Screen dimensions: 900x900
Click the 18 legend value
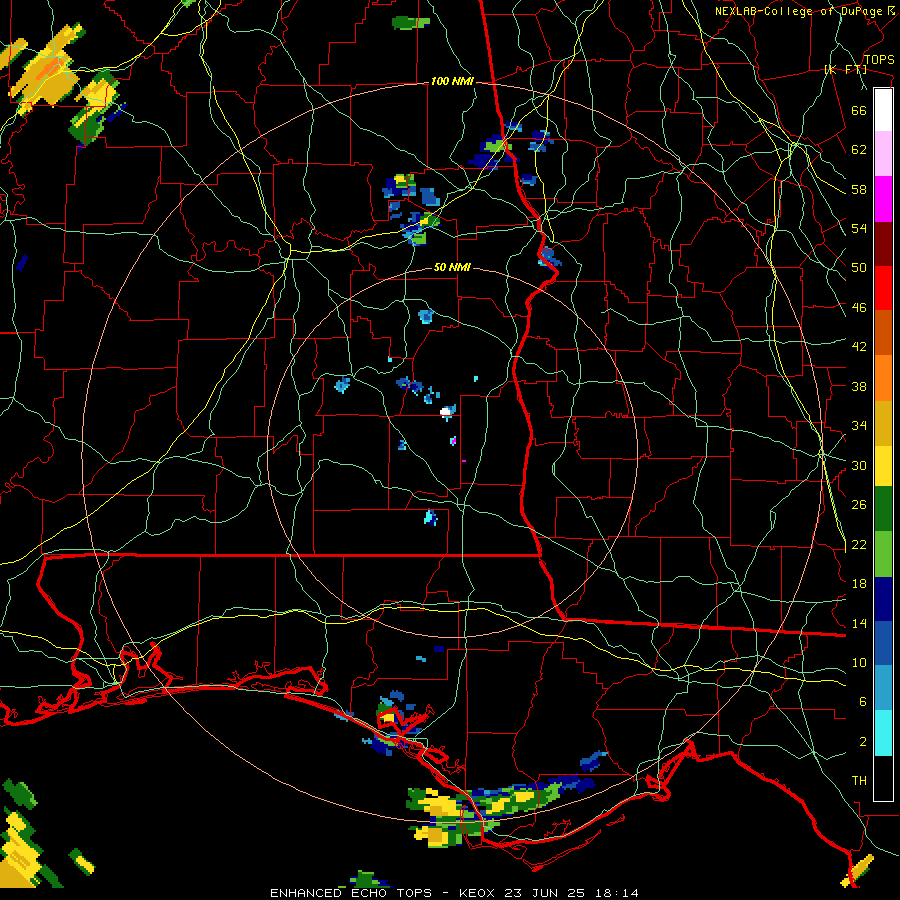coord(859,584)
